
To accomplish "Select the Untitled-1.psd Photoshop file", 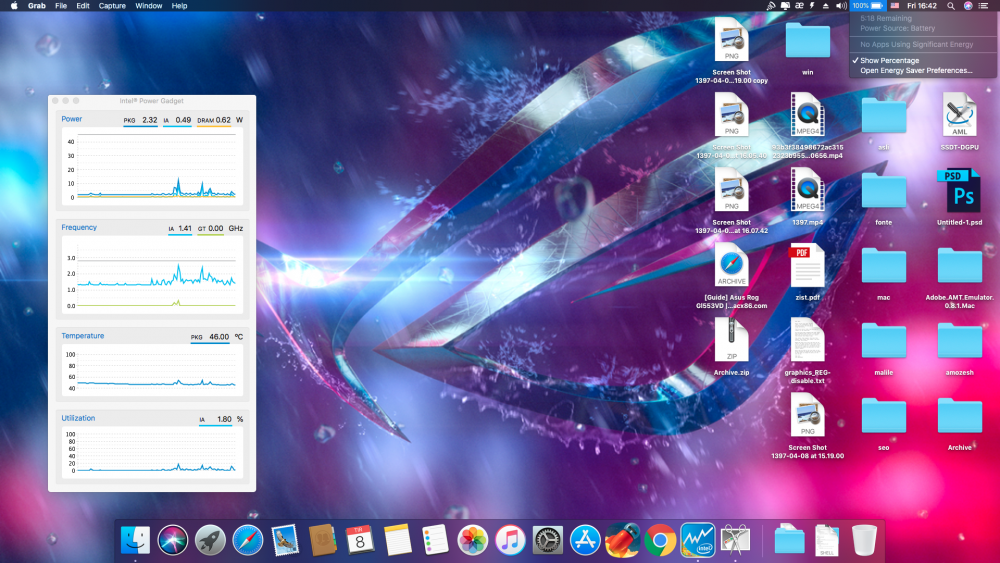I will click(959, 196).
